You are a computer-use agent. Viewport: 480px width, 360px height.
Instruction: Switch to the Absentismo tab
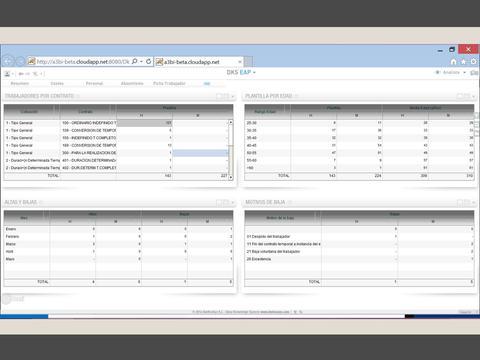[x=132, y=83]
